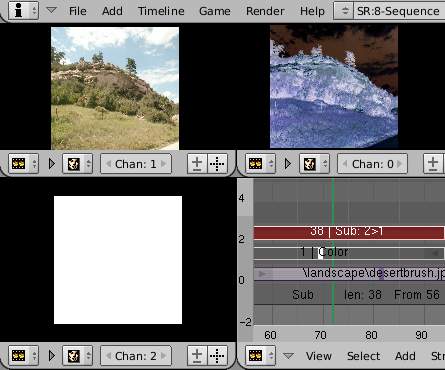445x370 pixels.
Task: Select the red '38 | Sub: 2>1' effect strip
Action: coord(349,232)
